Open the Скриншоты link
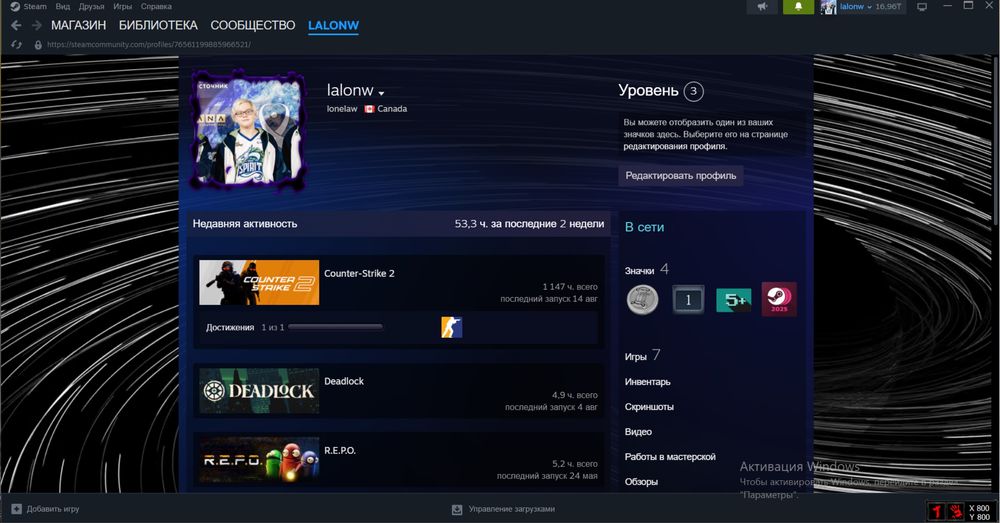Viewport: 1000px width, 523px height. pyautogui.click(x=649, y=407)
